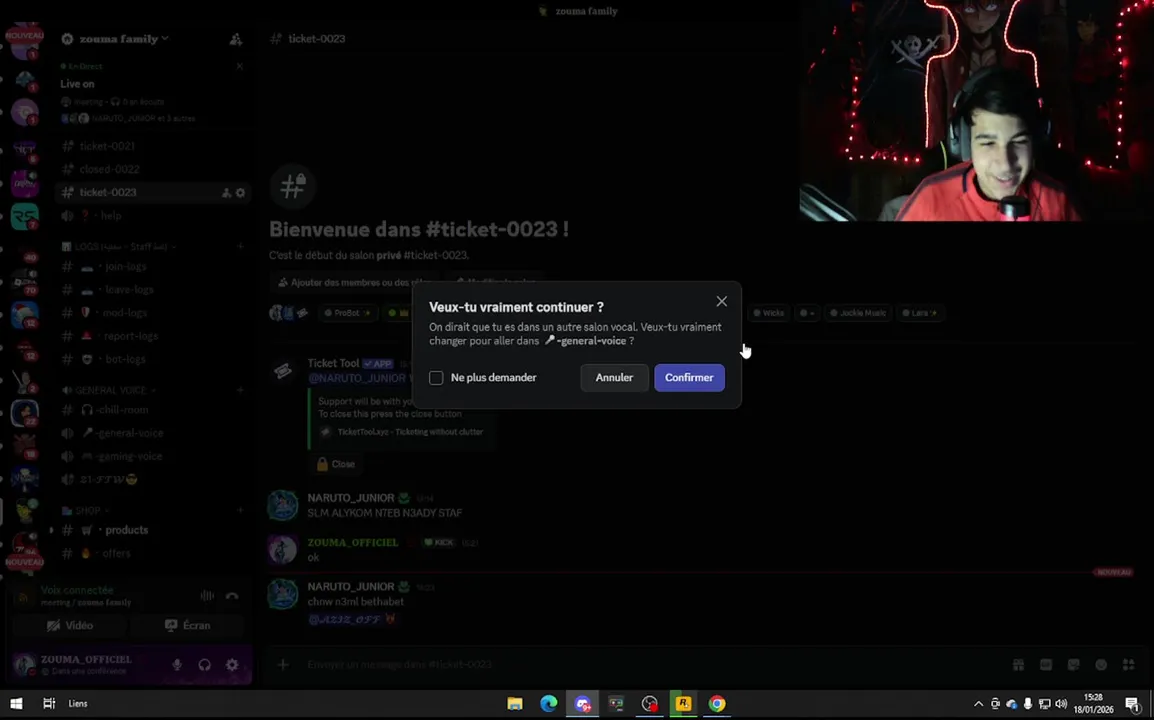Switch to Discord from taskbar

point(583,704)
